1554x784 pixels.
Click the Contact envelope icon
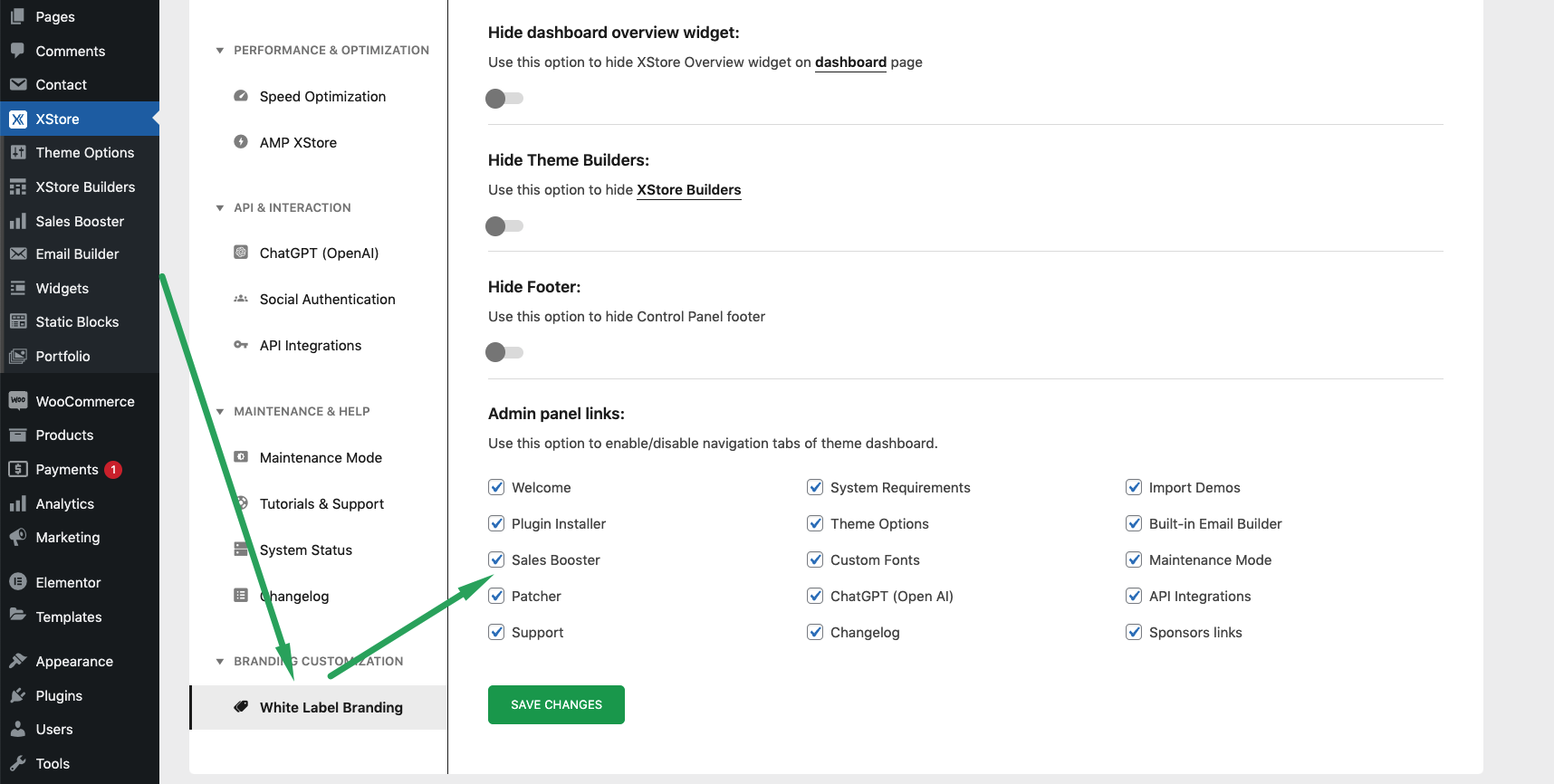tap(18, 84)
